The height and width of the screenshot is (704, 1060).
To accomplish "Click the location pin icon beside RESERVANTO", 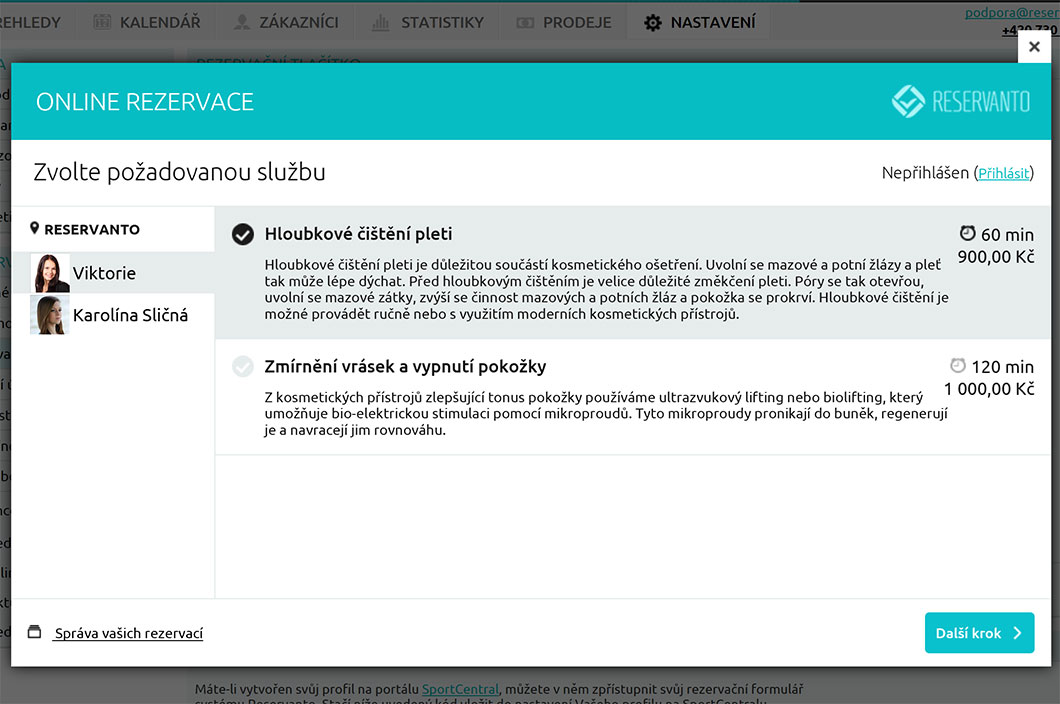I will [35, 228].
